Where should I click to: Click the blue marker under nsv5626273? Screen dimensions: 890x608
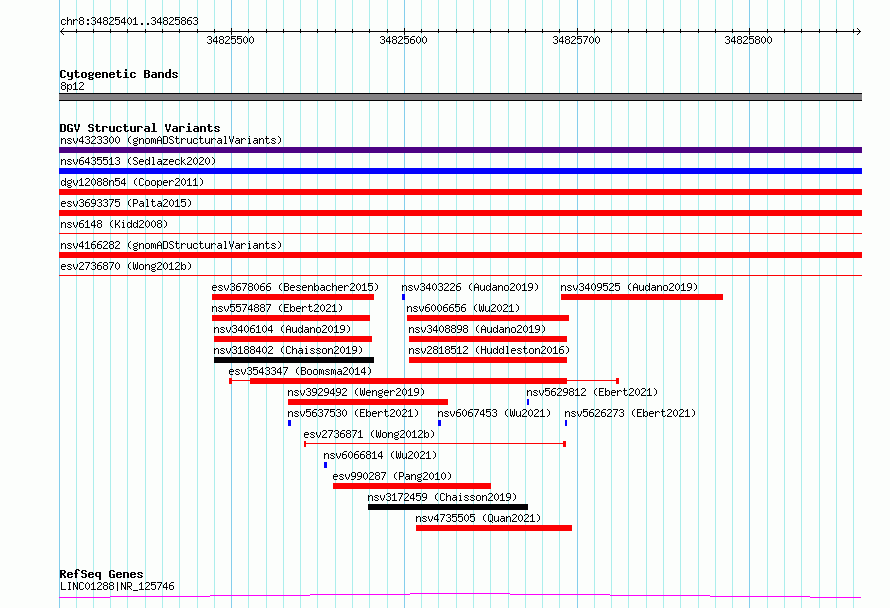click(x=566, y=423)
